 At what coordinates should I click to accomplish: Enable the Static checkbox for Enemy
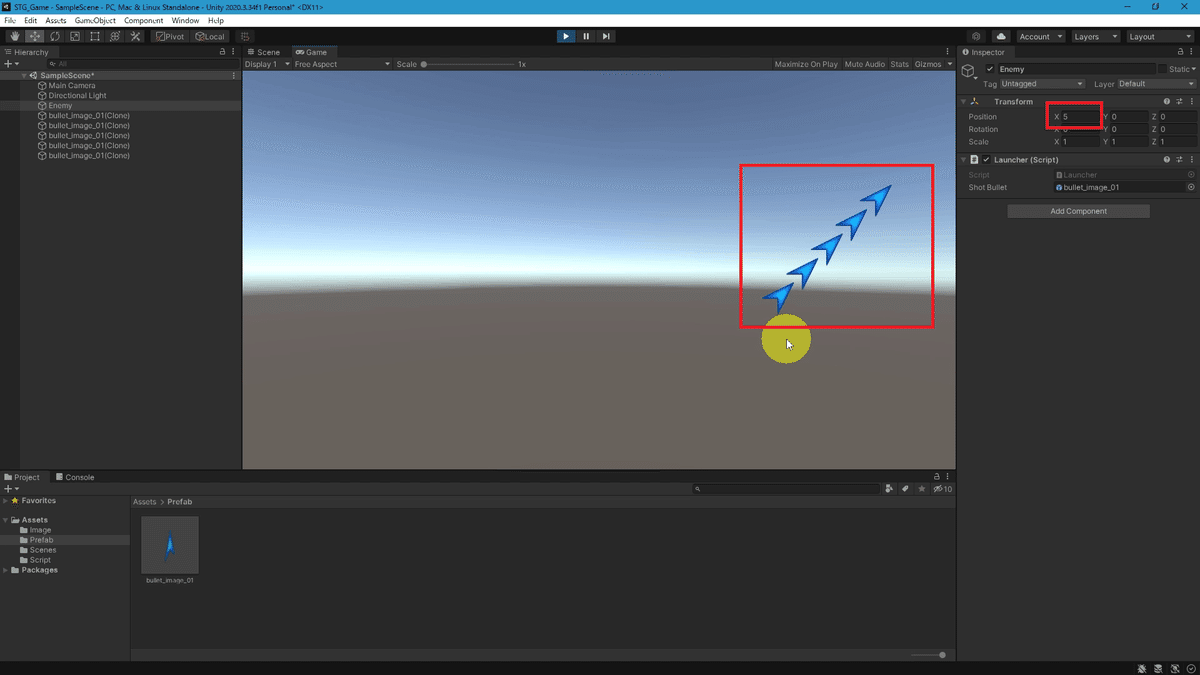(1163, 69)
